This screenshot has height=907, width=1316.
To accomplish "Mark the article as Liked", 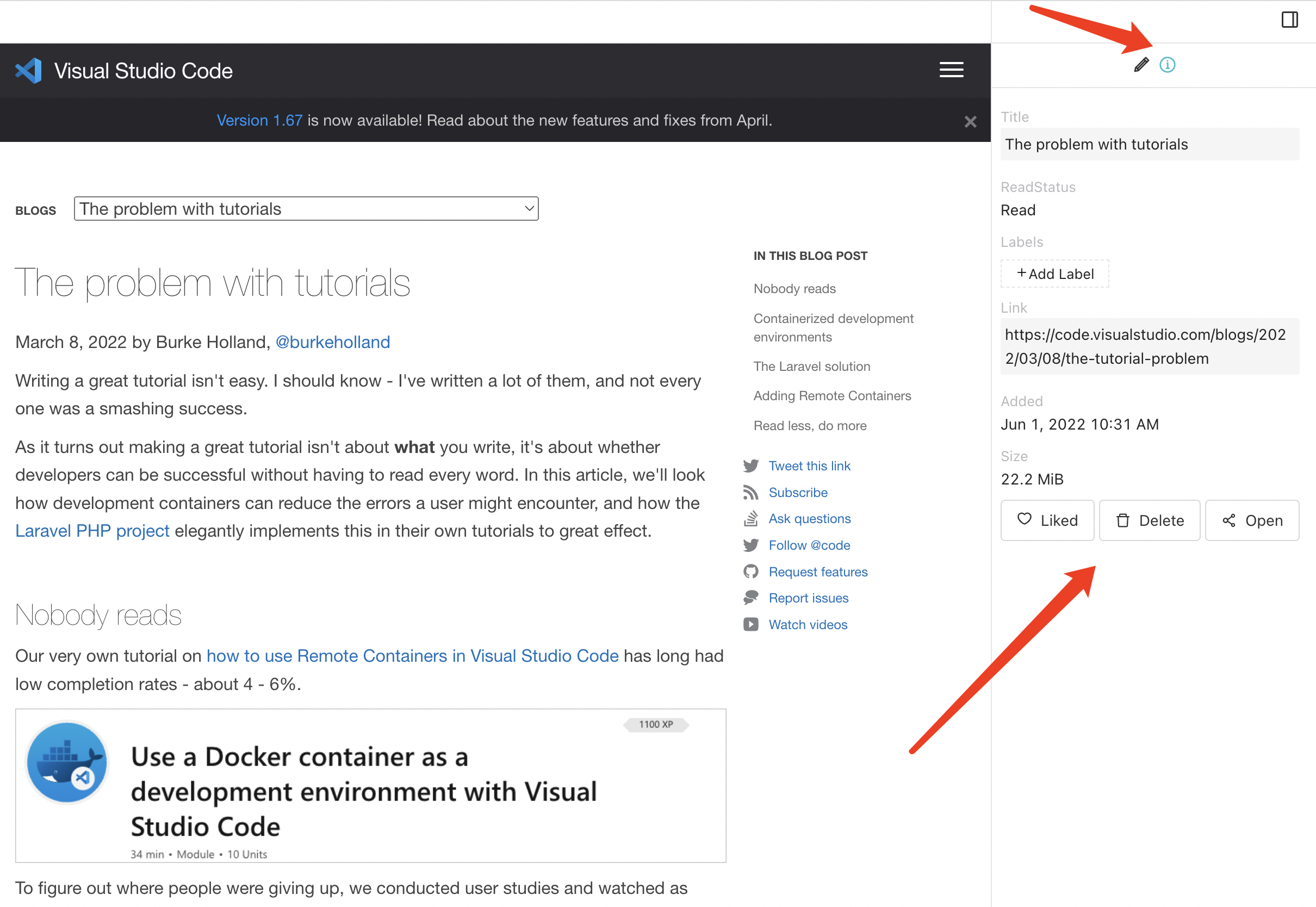I will tap(1047, 520).
